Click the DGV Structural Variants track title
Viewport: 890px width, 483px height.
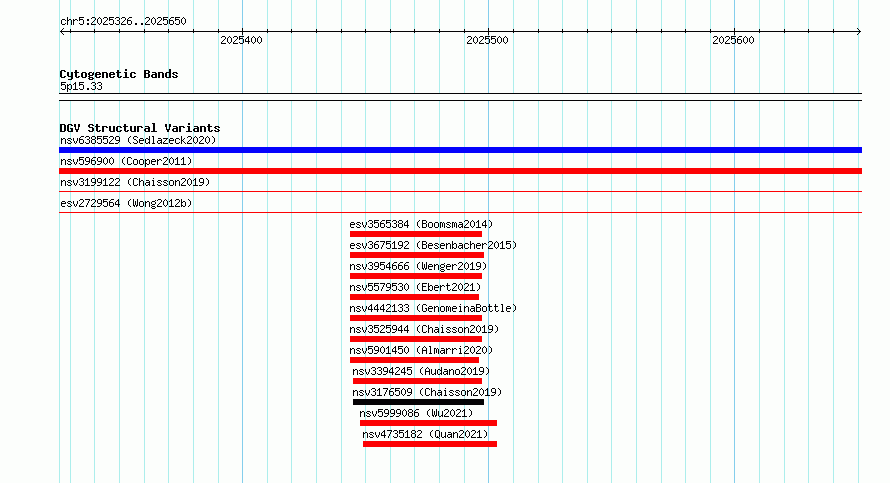coord(140,128)
